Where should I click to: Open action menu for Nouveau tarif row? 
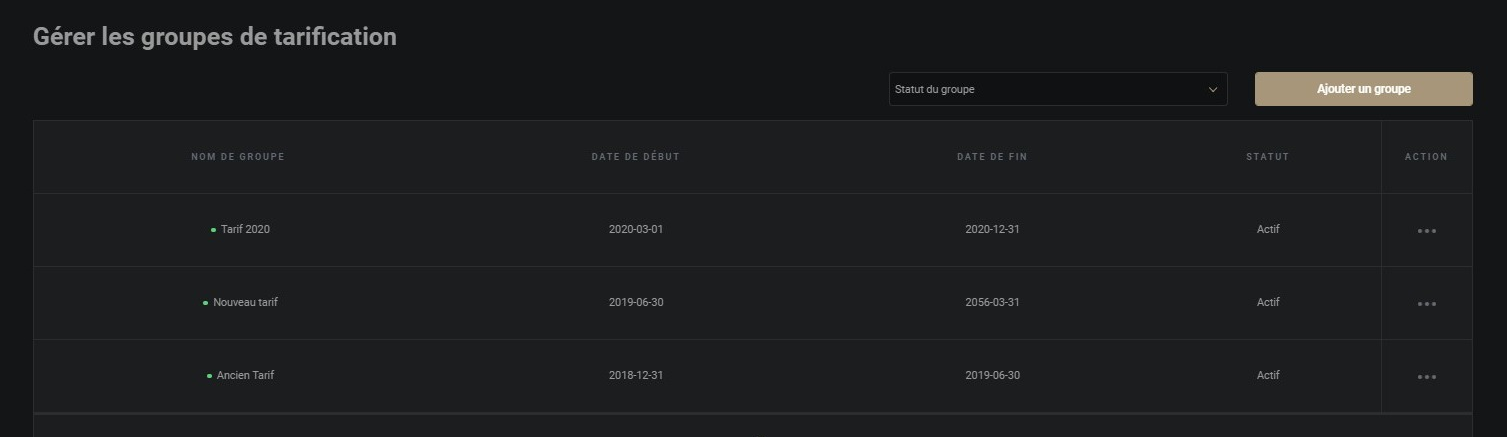point(1426,304)
